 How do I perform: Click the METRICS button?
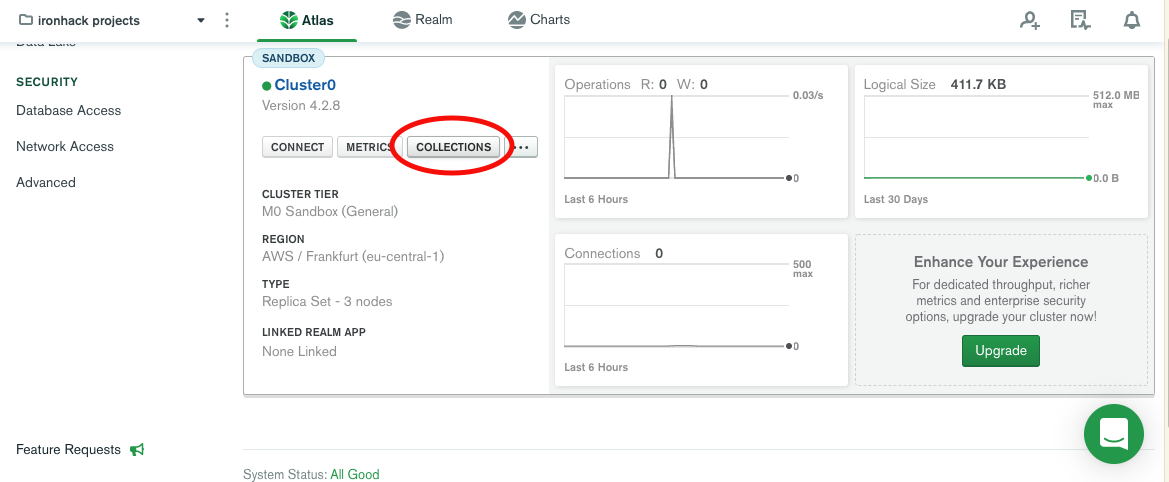369,147
